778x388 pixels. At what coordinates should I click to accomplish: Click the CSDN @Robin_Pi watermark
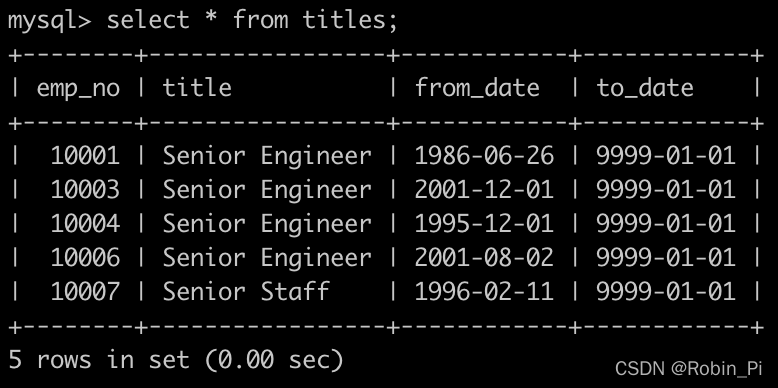[688, 369]
